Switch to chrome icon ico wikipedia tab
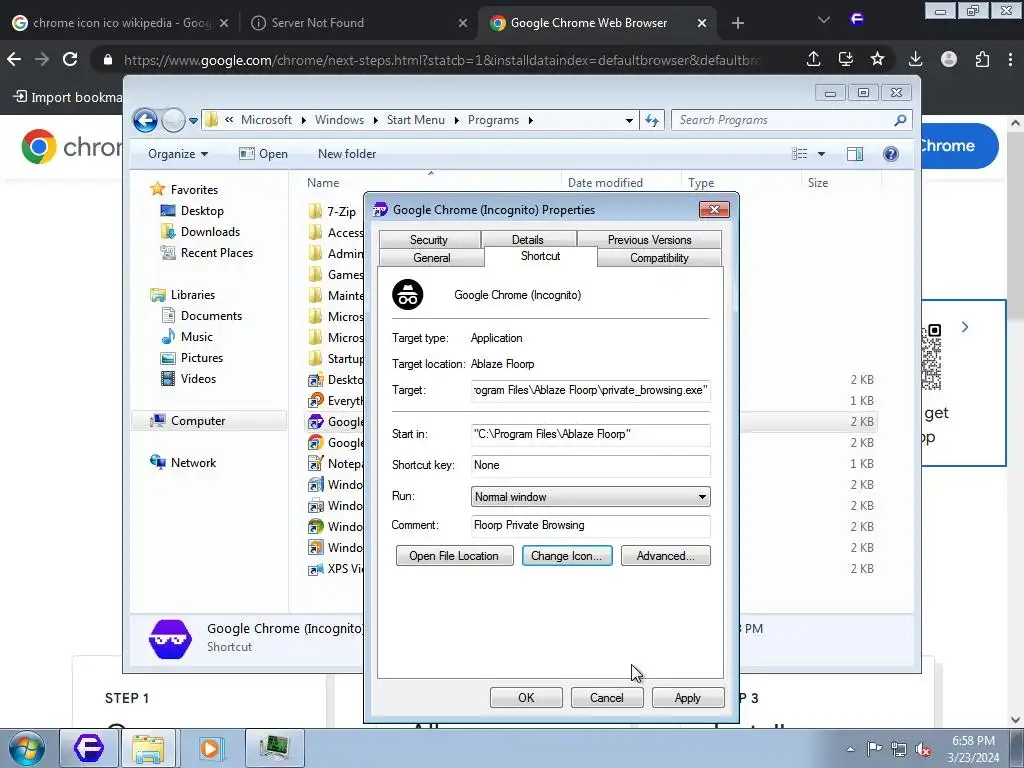The image size is (1024, 768). [x=120, y=23]
